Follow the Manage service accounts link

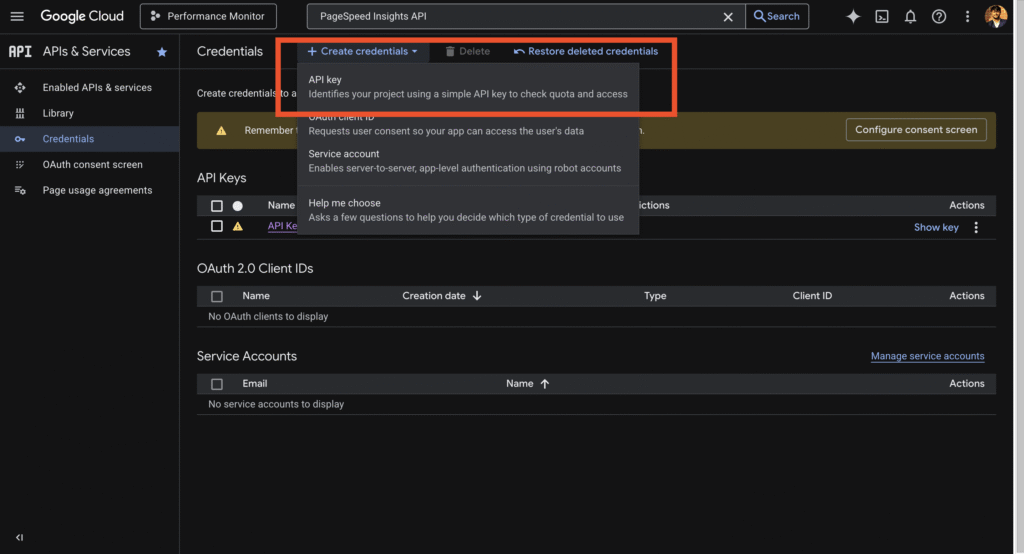click(x=927, y=356)
